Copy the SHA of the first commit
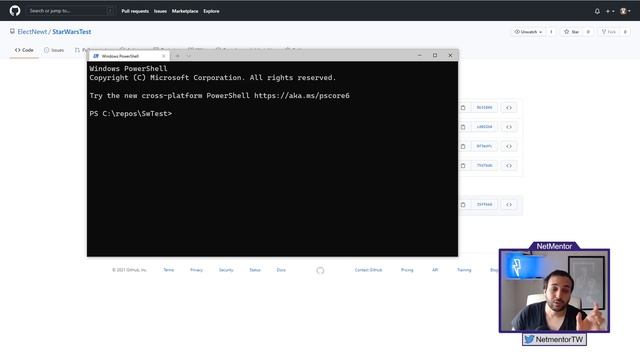The height and width of the screenshot is (360, 640). point(463,108)
